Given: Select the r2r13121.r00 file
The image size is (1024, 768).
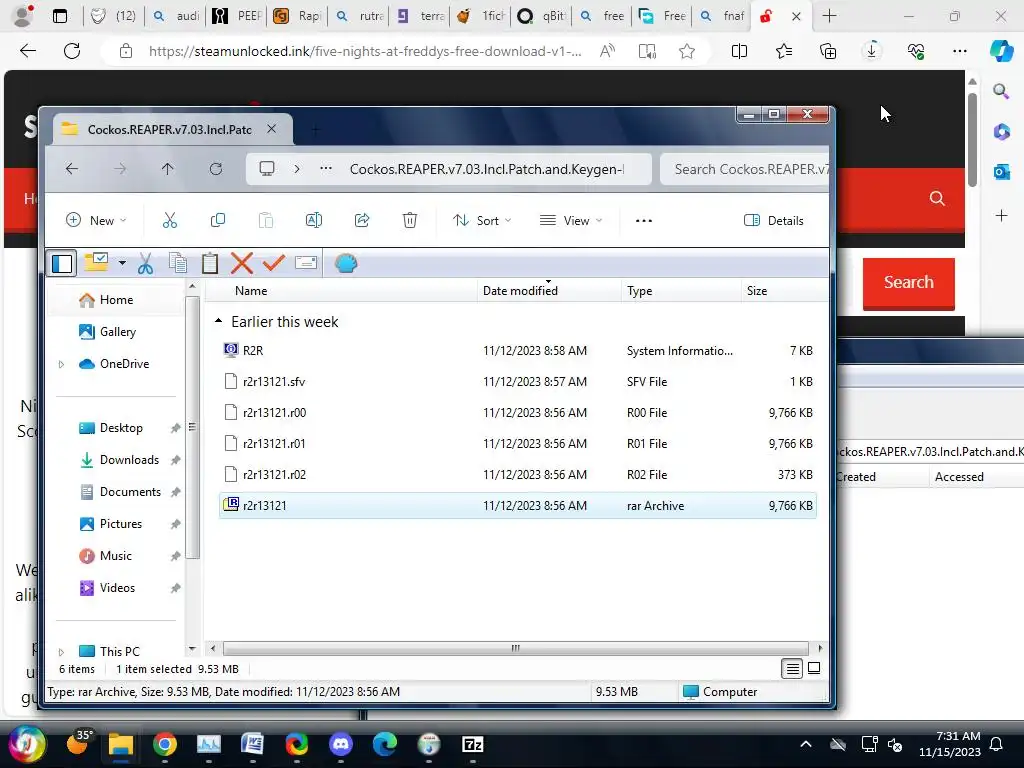Looking at the screenshot, I should coord(517,413).
